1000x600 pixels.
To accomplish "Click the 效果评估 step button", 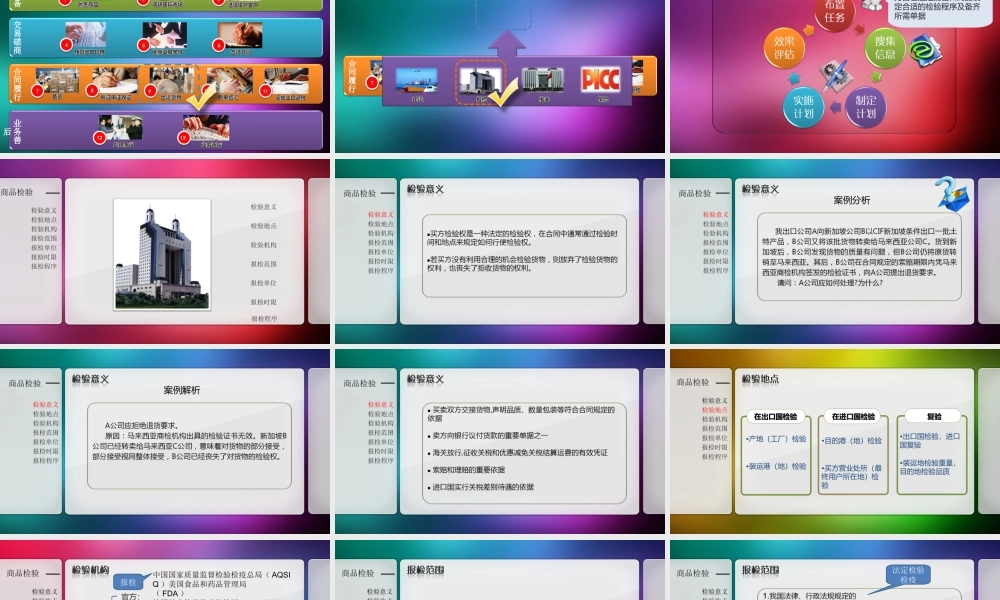I will coord(785,46).
